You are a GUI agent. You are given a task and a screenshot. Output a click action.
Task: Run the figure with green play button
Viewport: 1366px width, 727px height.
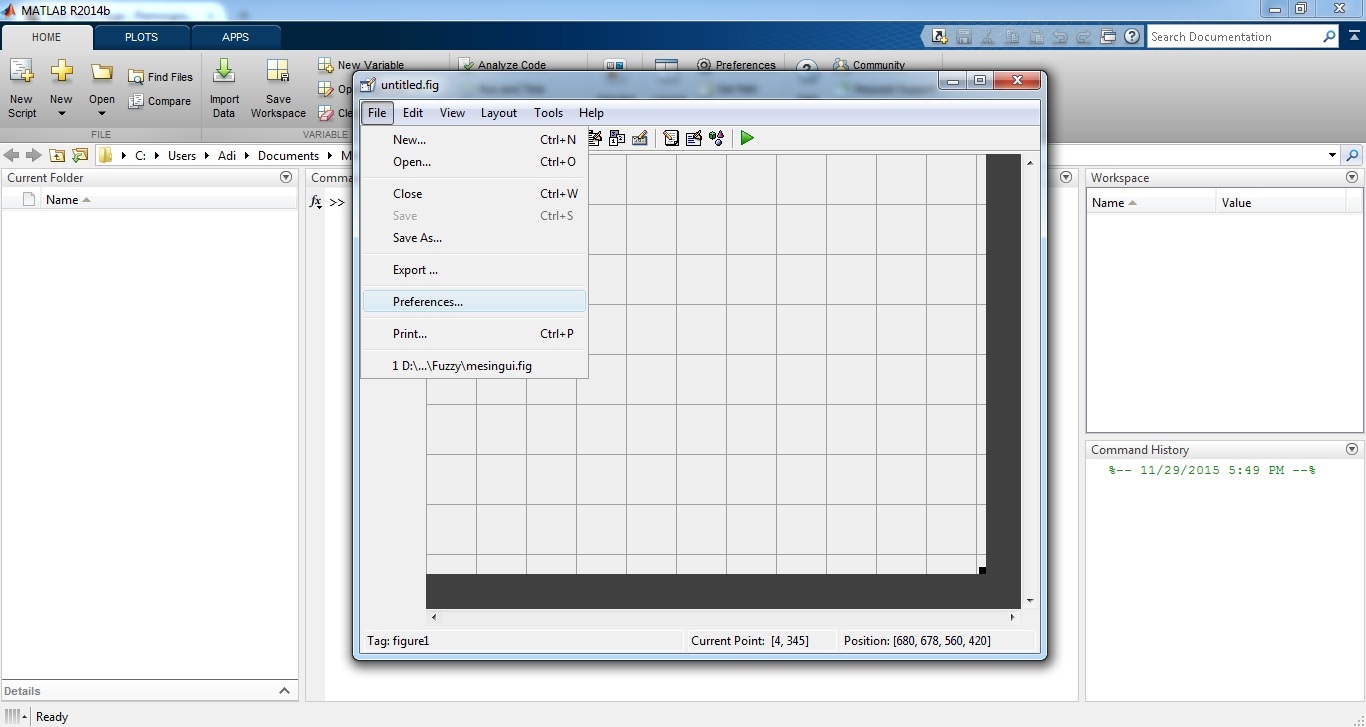pyautogui.click(x=747, y=138)
